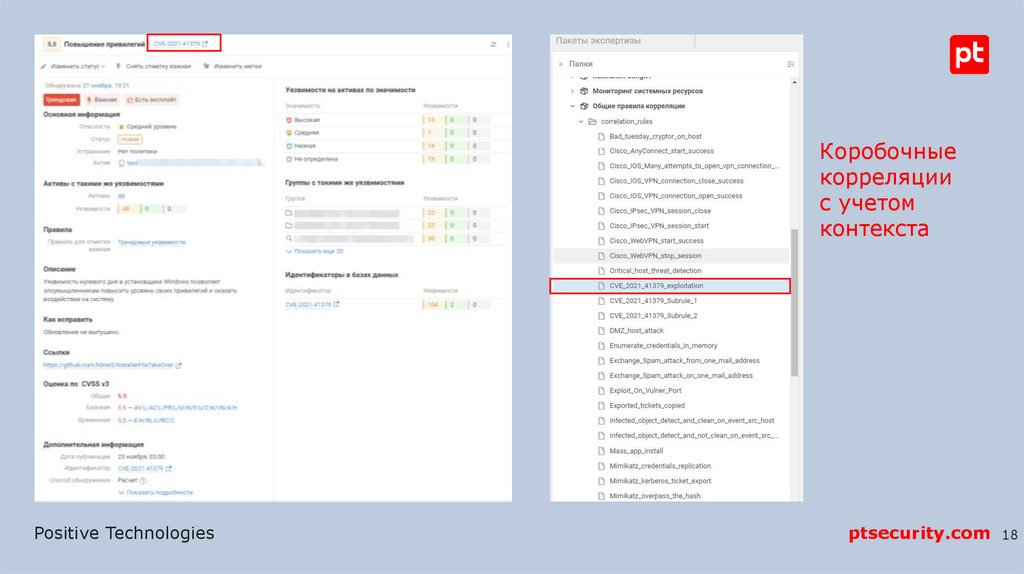Select Cisco_WebVPN_stop_session rule
This screenshot has width=1024, height=574.
[655, 256]
